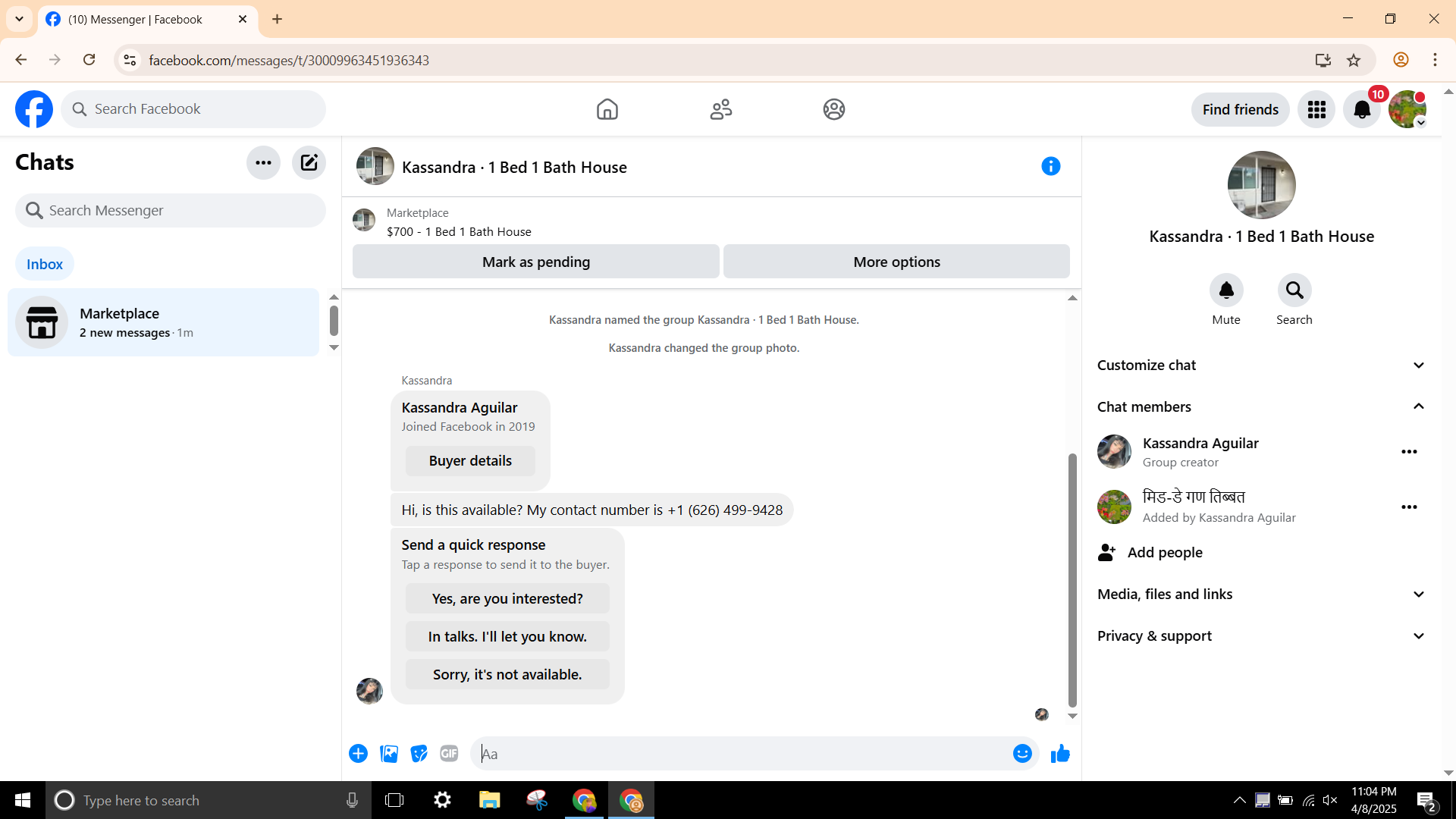This screenshot has height=819, width=1456.
Task: Open the sticker chooser icon
Action: pos(419,754)
